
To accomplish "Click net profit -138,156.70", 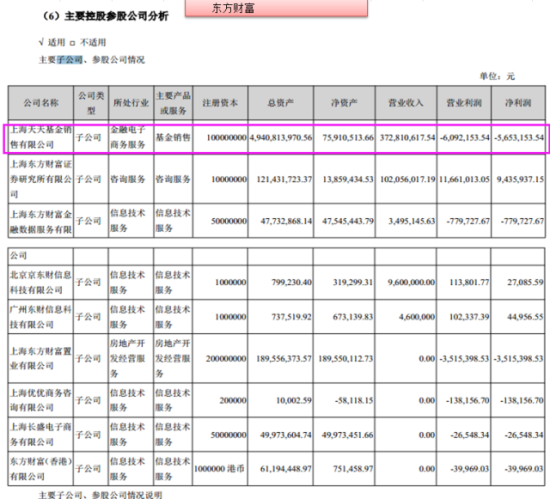I will 522,400.
